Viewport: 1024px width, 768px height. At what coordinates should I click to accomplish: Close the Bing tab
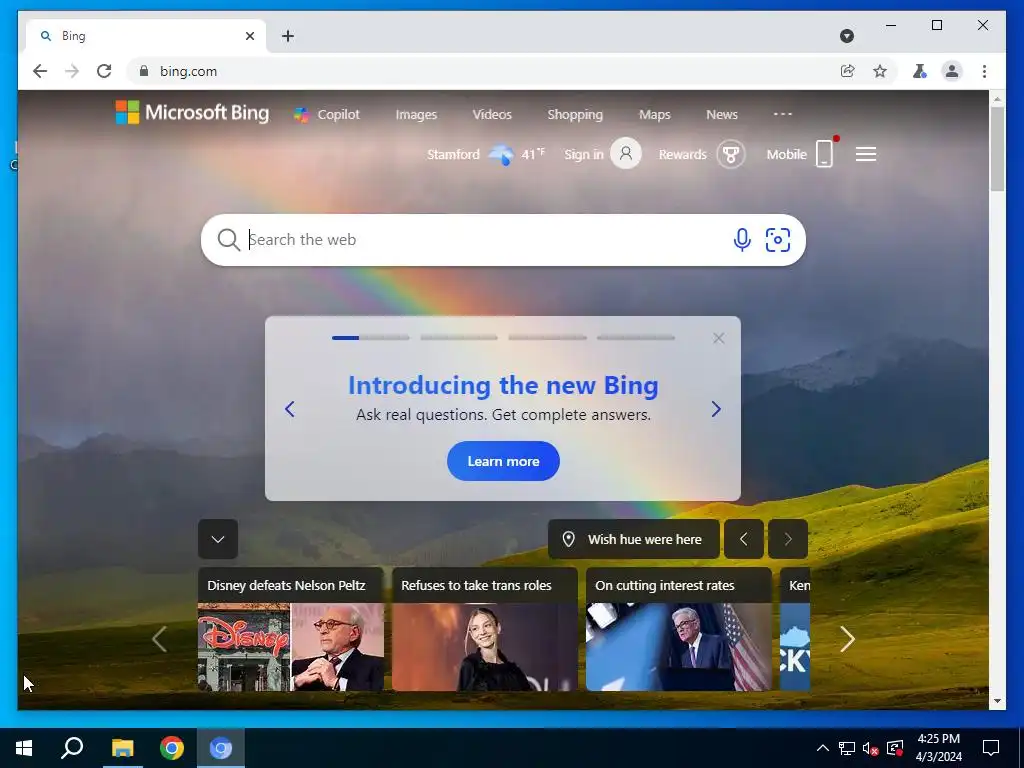coord(250,36)
